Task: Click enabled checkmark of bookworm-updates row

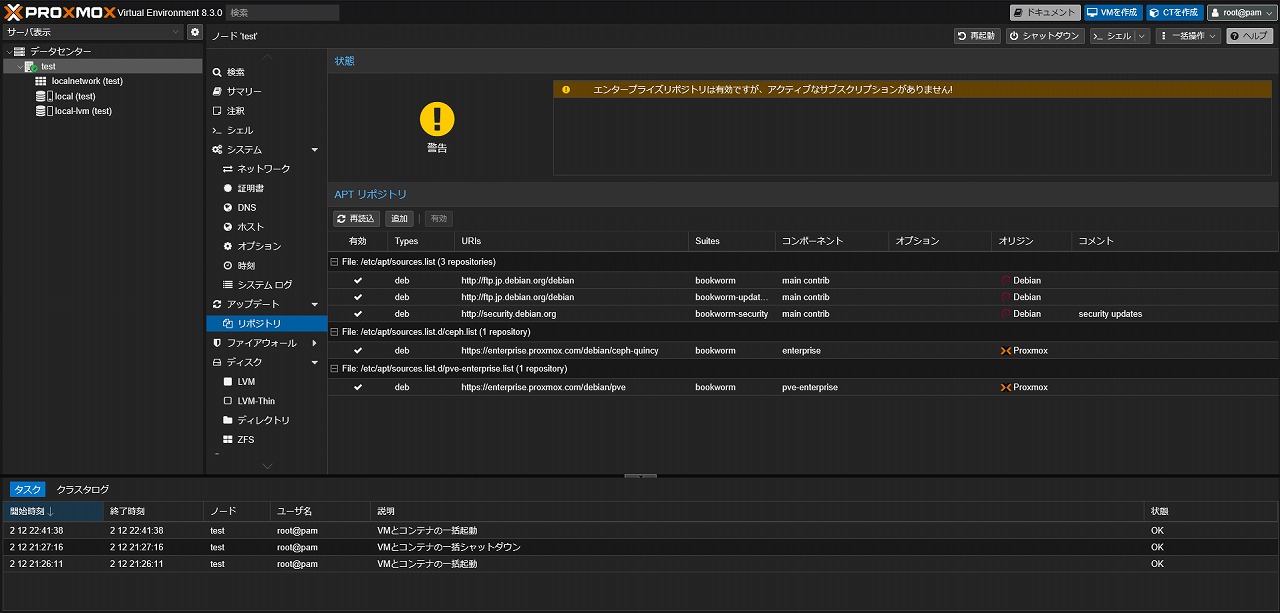Action: point(358,297)
